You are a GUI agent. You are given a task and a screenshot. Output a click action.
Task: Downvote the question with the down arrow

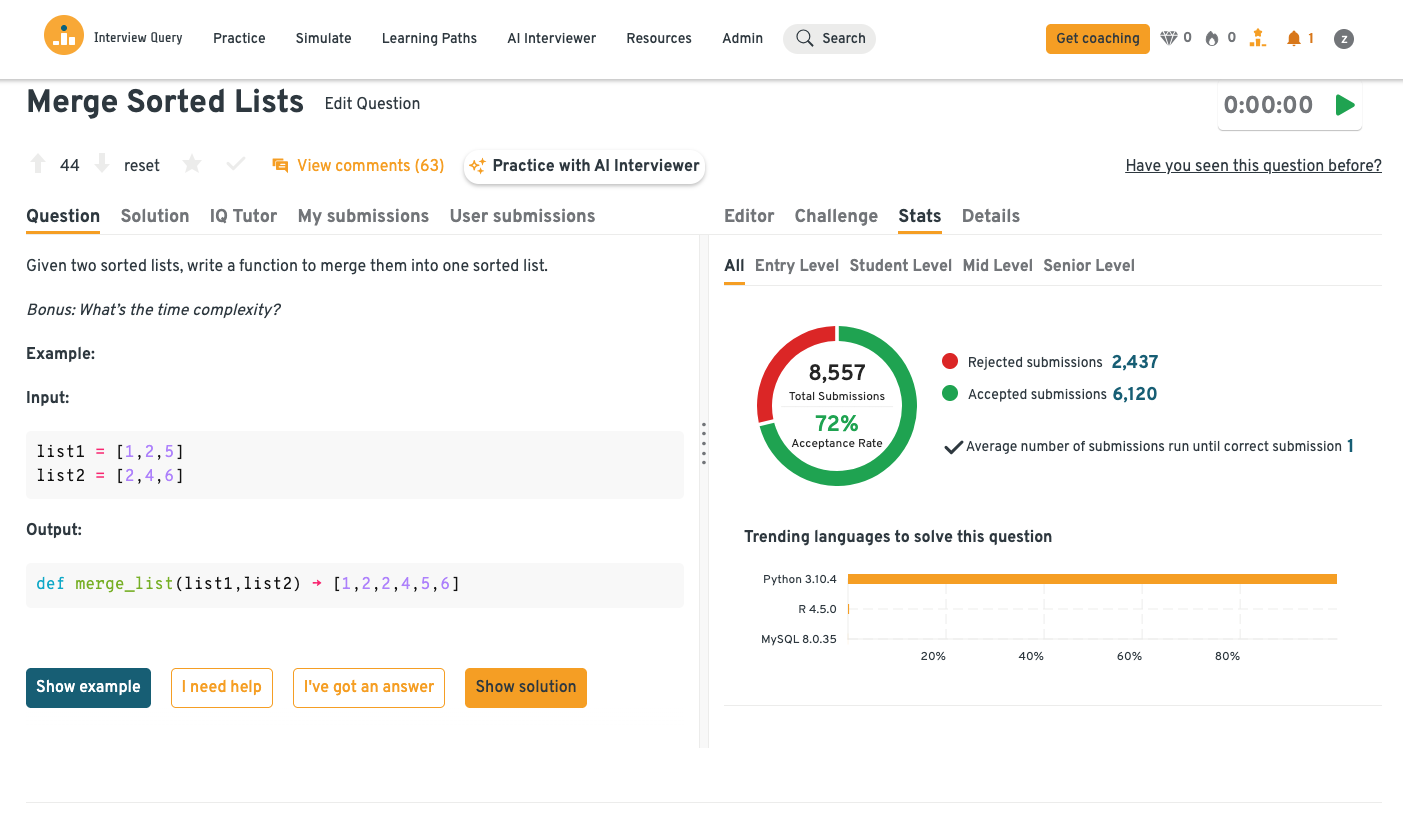click(x=102, y=165)
